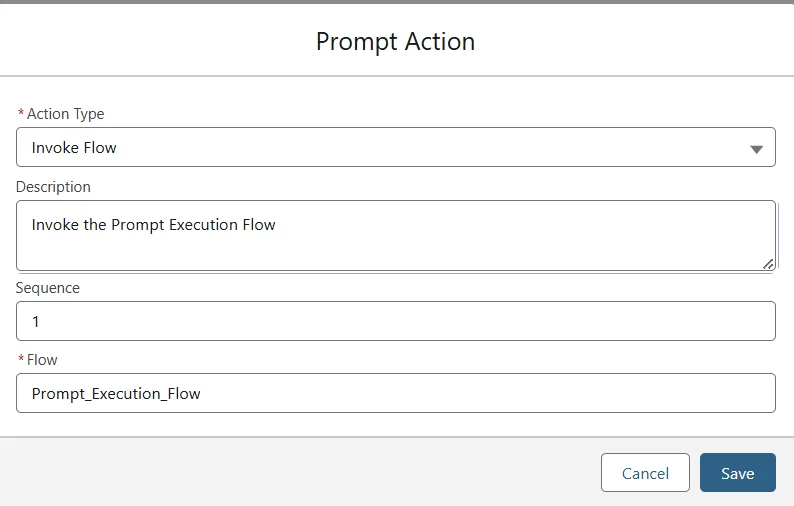Focus the Sequence input field
This screenshot has width=794, height=506.
point(395,321)
